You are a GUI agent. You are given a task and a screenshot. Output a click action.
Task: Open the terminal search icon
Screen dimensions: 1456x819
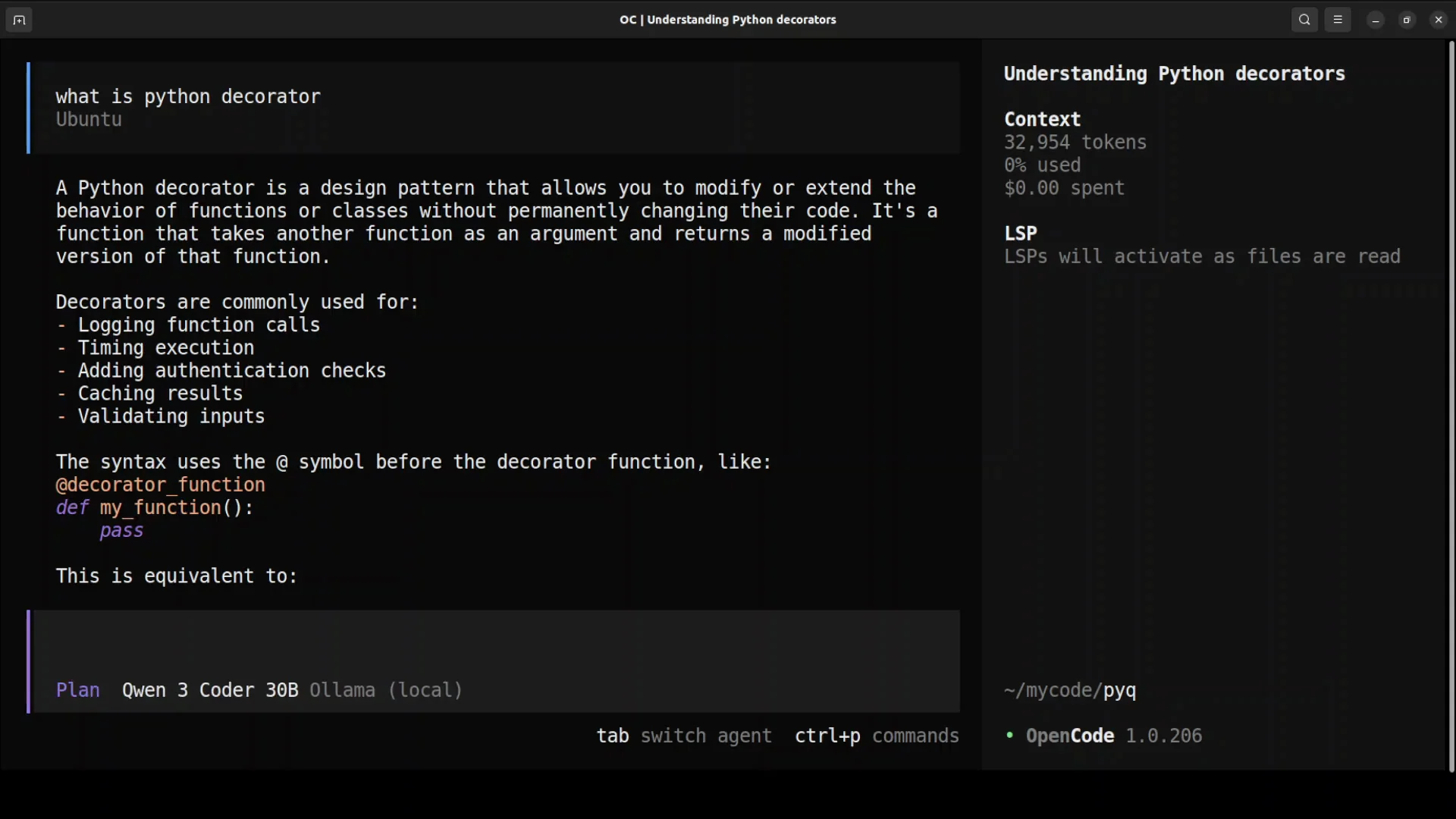[x=1304, y=20]
